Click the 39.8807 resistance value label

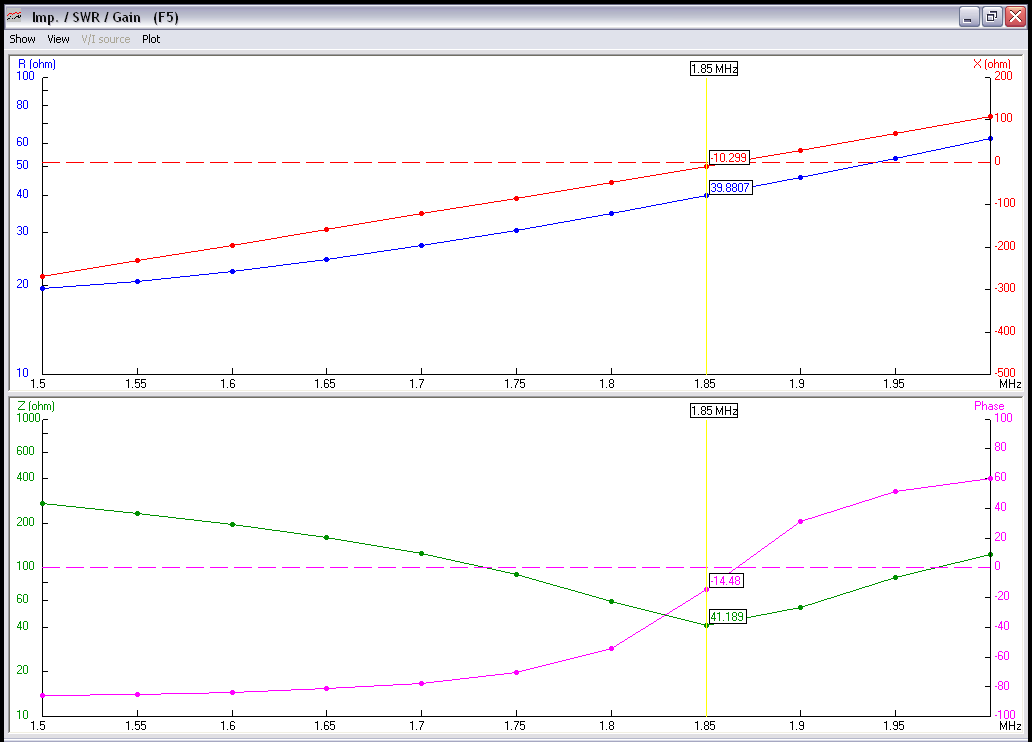(731, 187)
